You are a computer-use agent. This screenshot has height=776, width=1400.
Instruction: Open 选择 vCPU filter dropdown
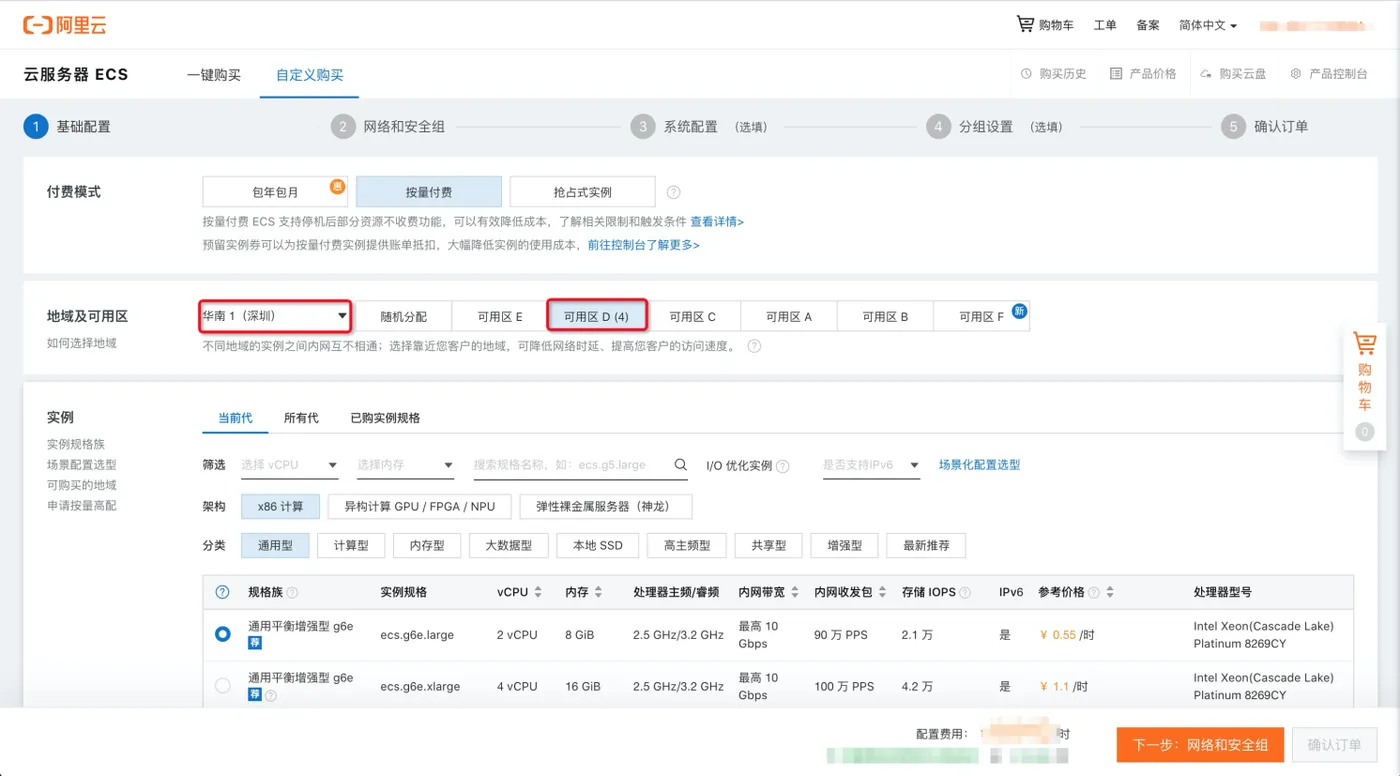pyautogui.click(x=290, y=465)
